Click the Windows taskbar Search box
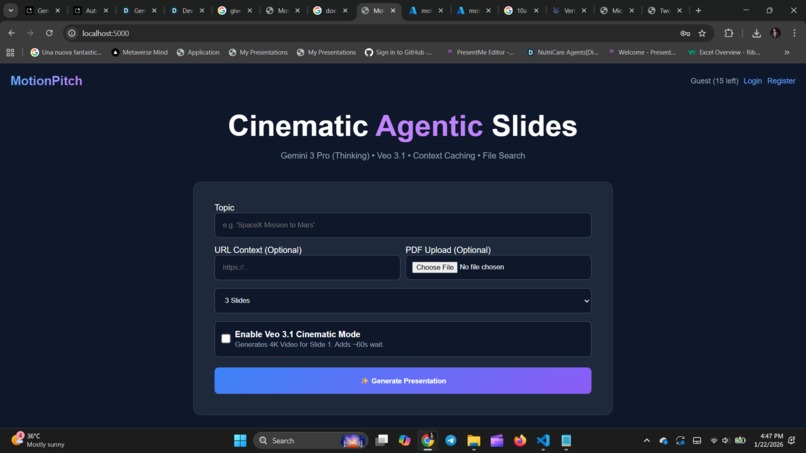The width and height of the screenshot is (806, 453). [x=310, y=441]
